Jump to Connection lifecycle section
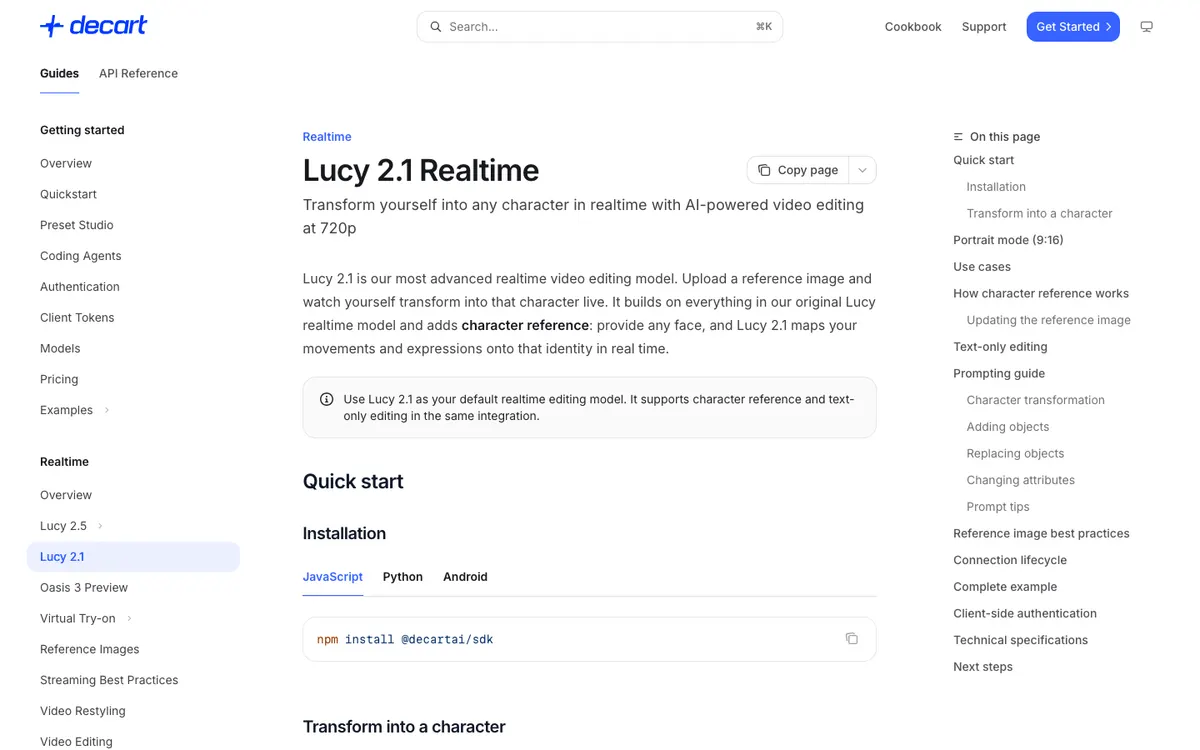The height and width of the screenshot is (750, 1200). point(1010,560)
